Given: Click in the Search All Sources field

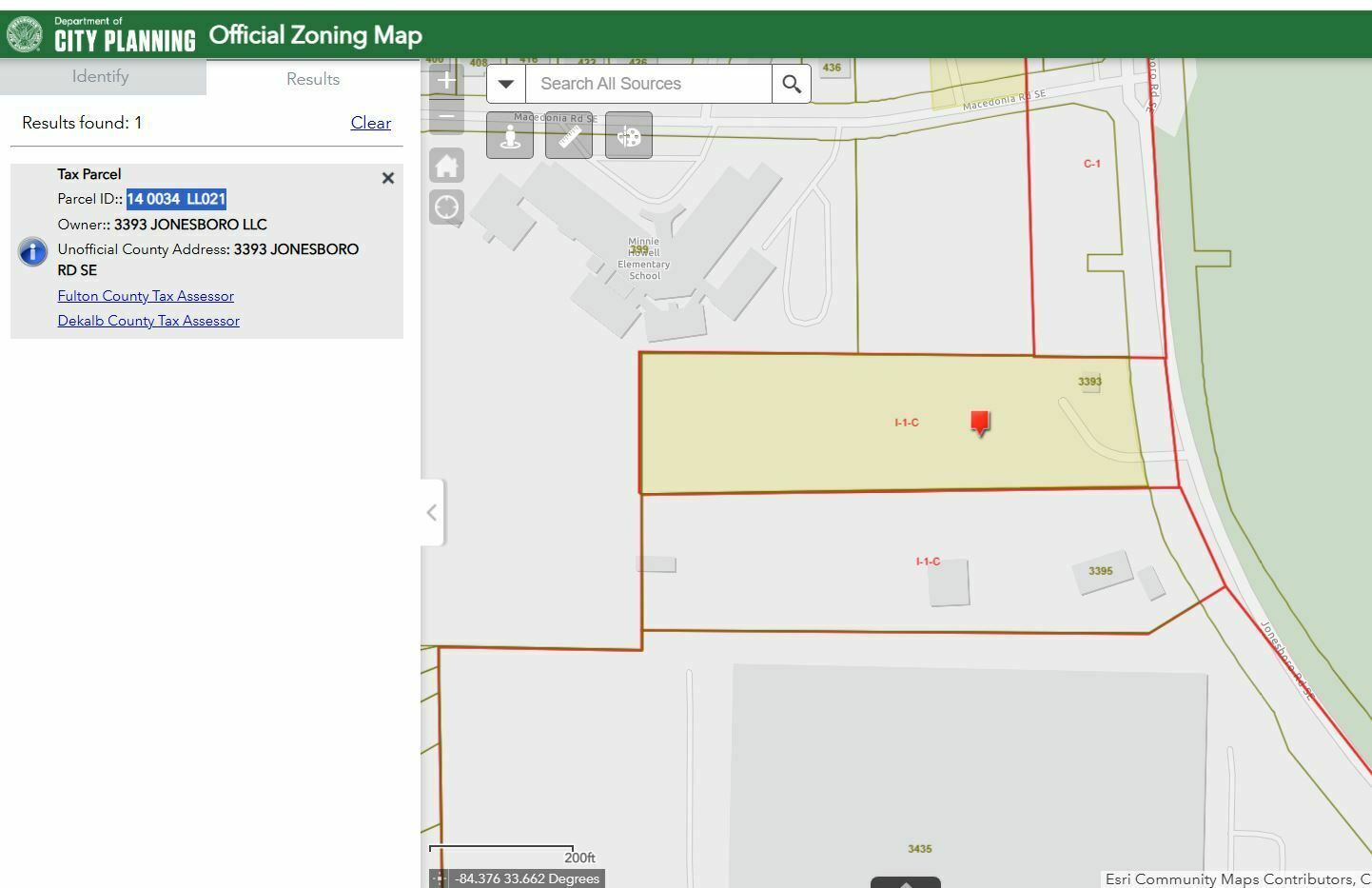Looking at the screenshot, I should tap(647, 84).
